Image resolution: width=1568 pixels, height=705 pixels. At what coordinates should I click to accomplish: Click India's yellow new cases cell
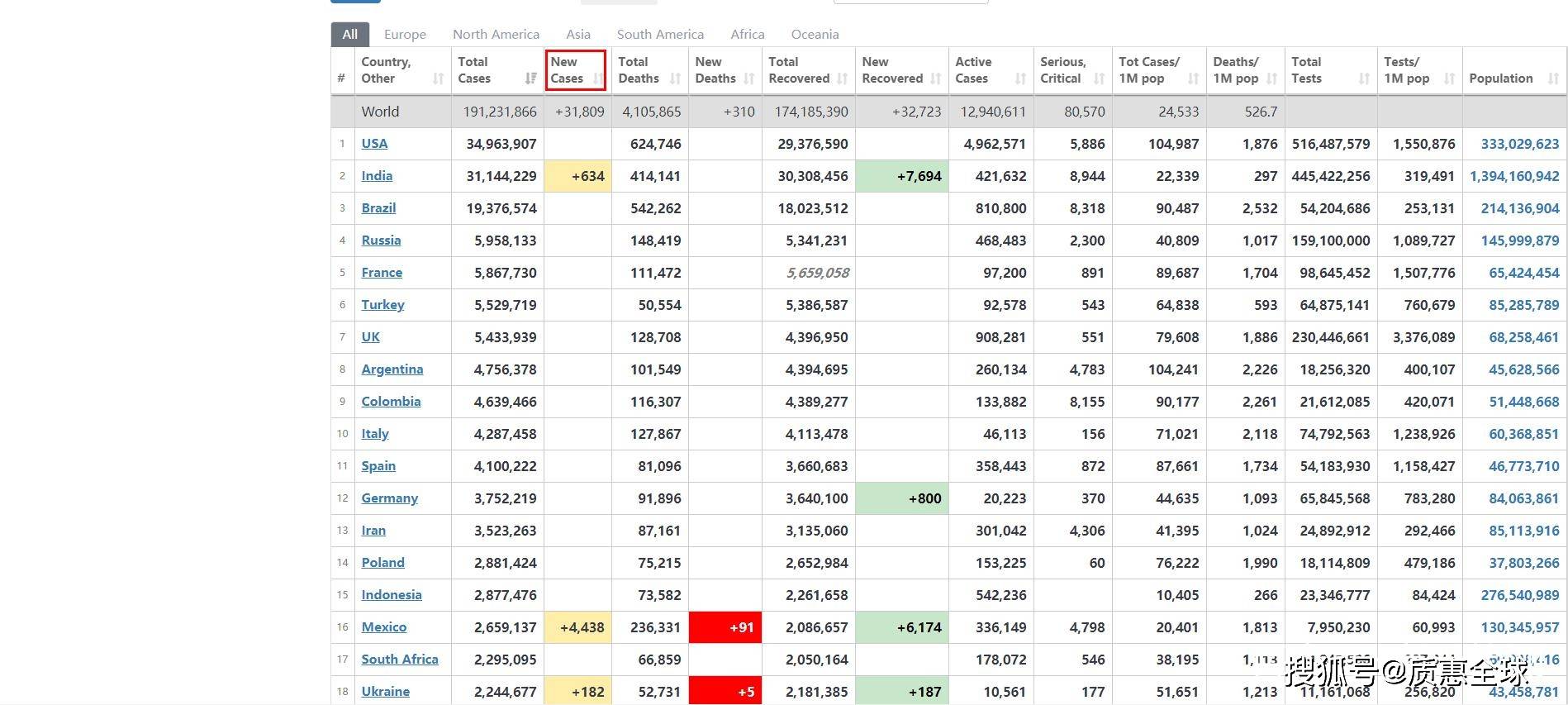577,176
